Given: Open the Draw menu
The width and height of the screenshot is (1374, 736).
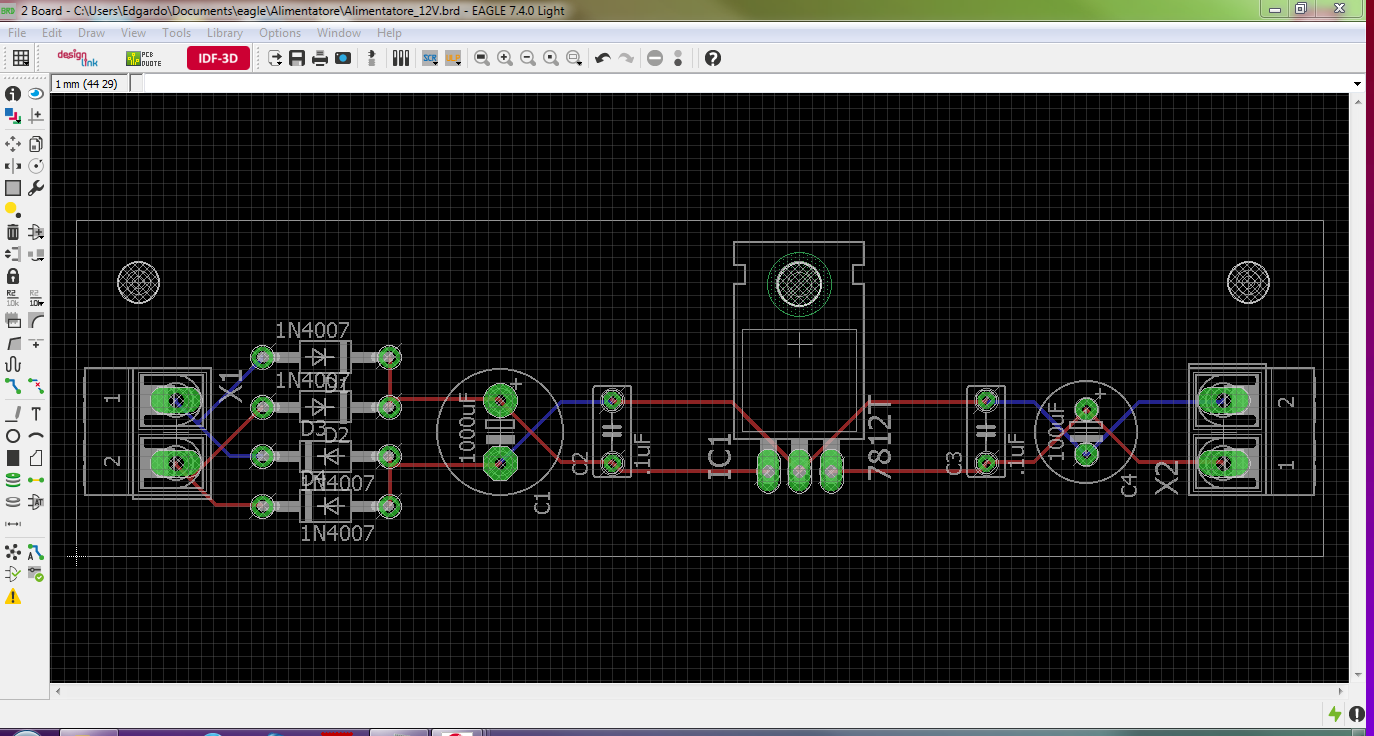Looking at the screenshot, I should (x=91, y=33).
